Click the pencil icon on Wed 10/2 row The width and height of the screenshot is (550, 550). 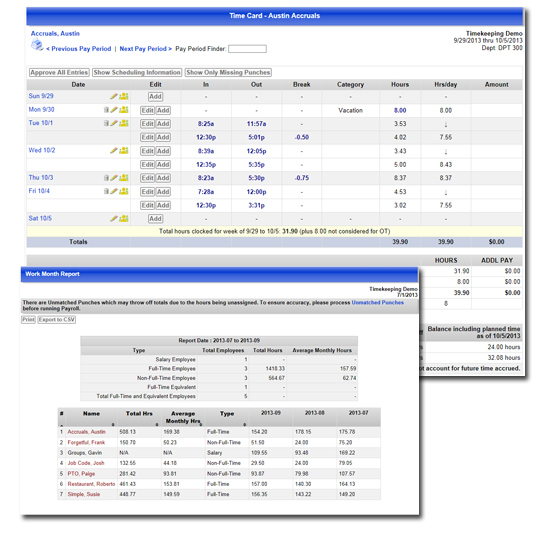114,150
